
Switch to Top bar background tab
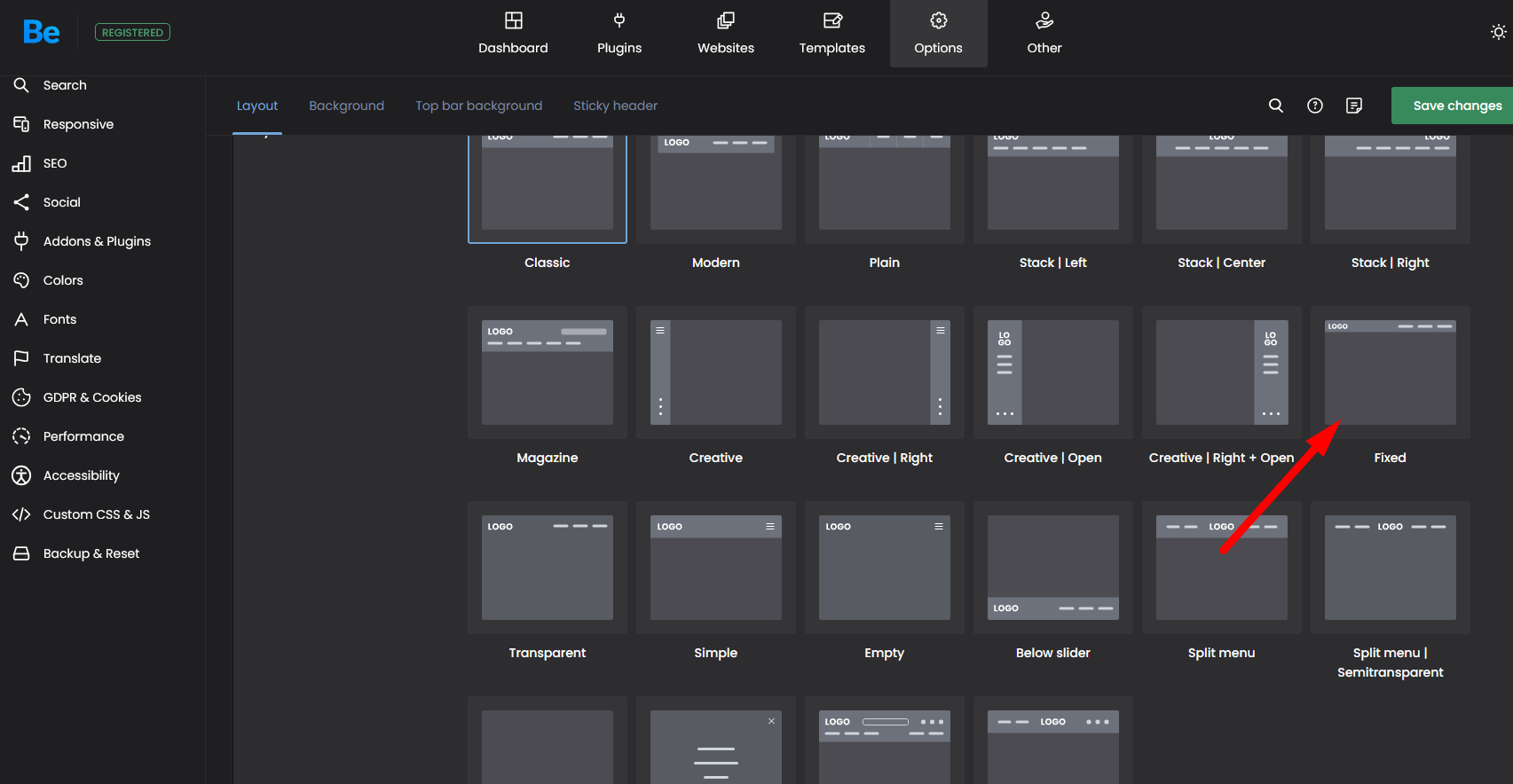478,106
